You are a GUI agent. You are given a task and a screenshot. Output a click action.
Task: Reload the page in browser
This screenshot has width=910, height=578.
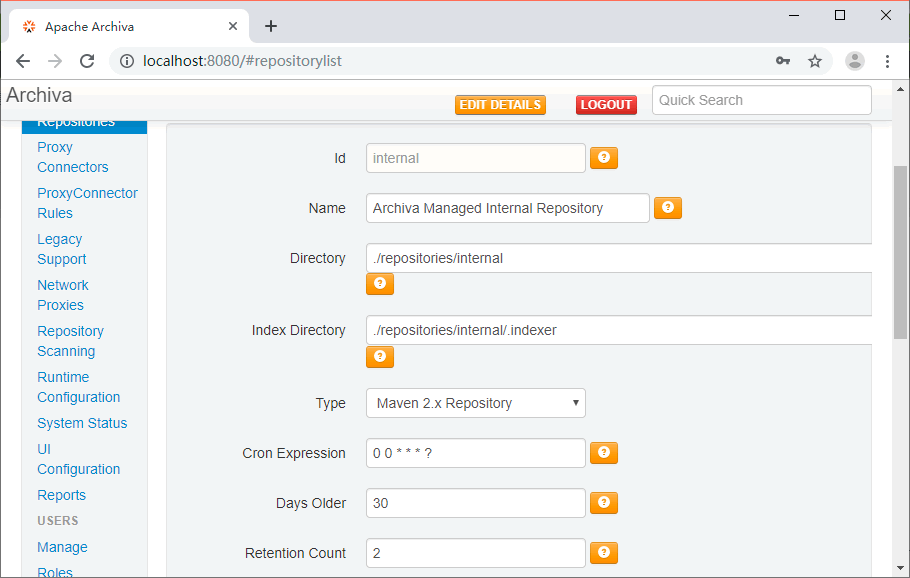(x=87, y=61)
